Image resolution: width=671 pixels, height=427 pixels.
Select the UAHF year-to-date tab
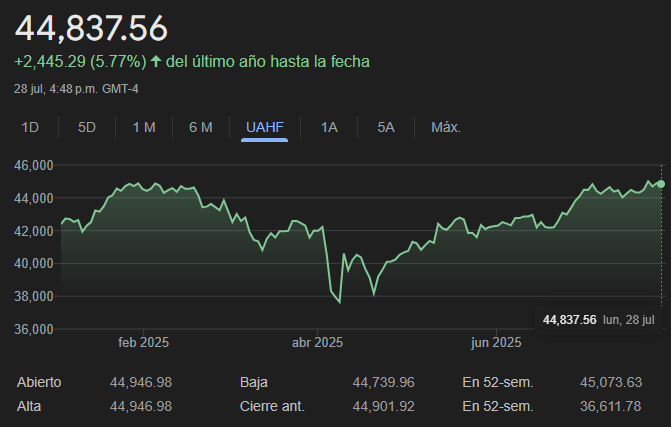coord(265,127)
